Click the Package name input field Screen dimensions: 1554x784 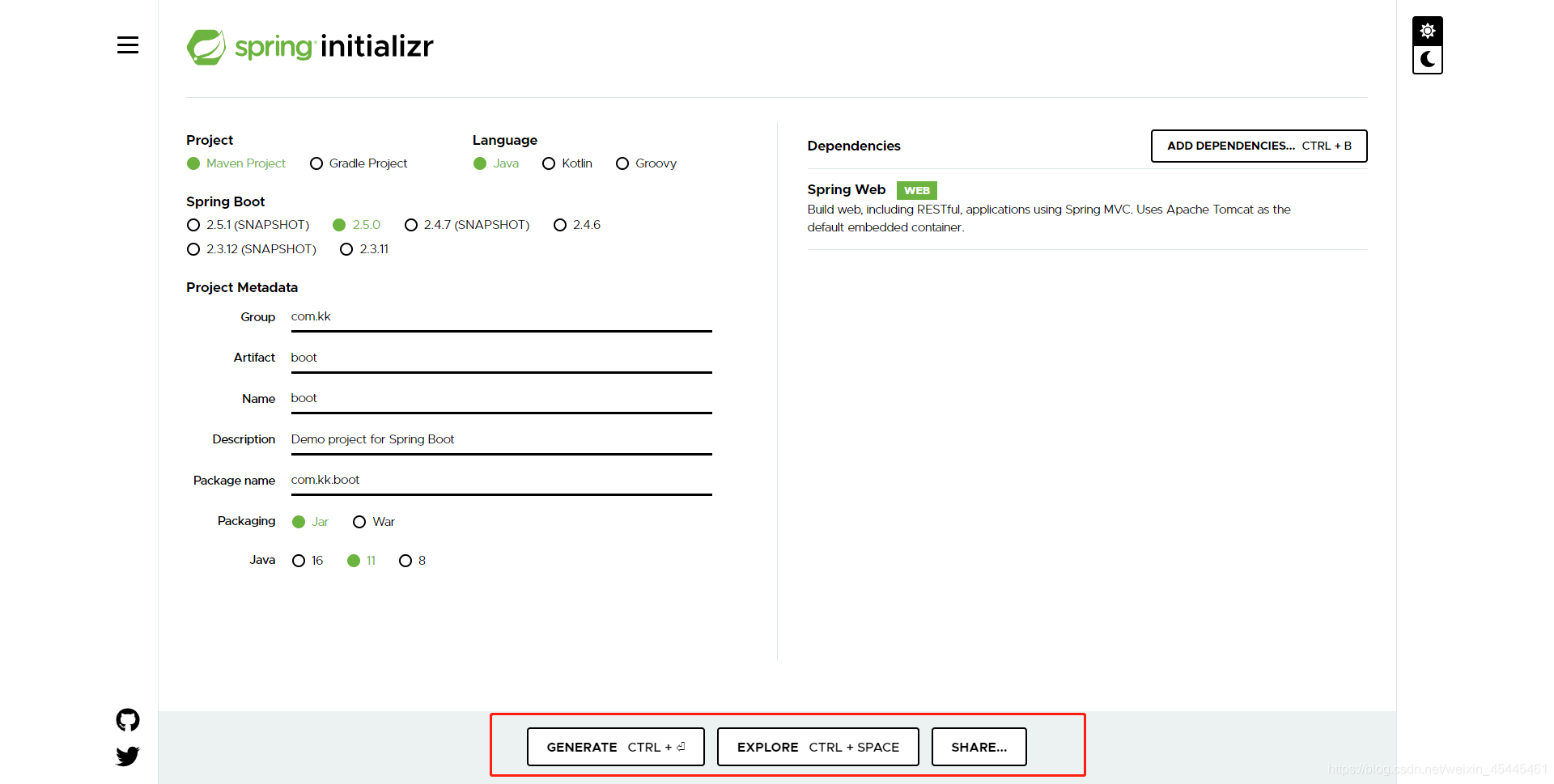point(501,481)
